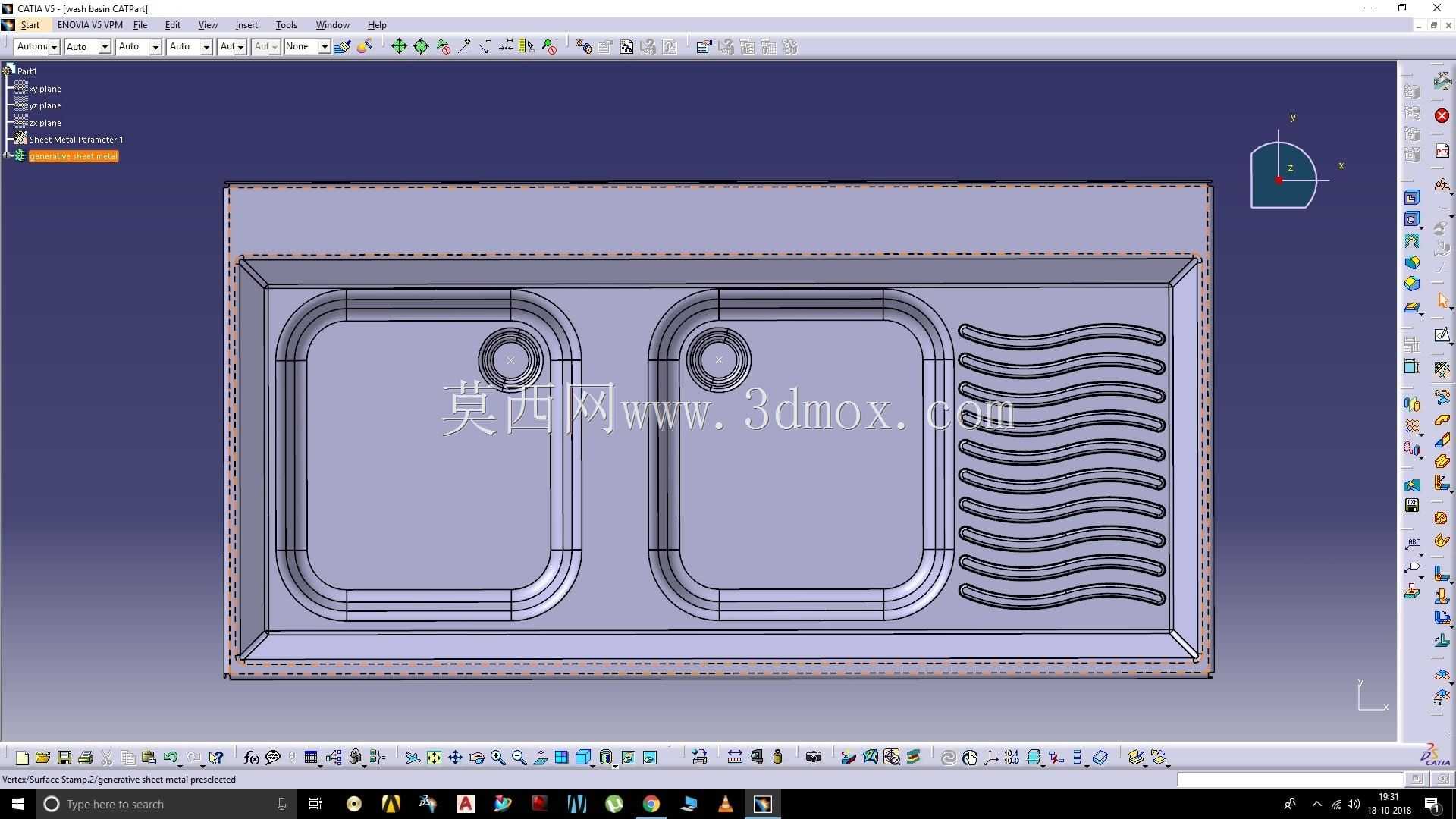The image size is (1456, 819).
Task: Open the fourth Auto linetype dropdown
Action: (190, 47)
